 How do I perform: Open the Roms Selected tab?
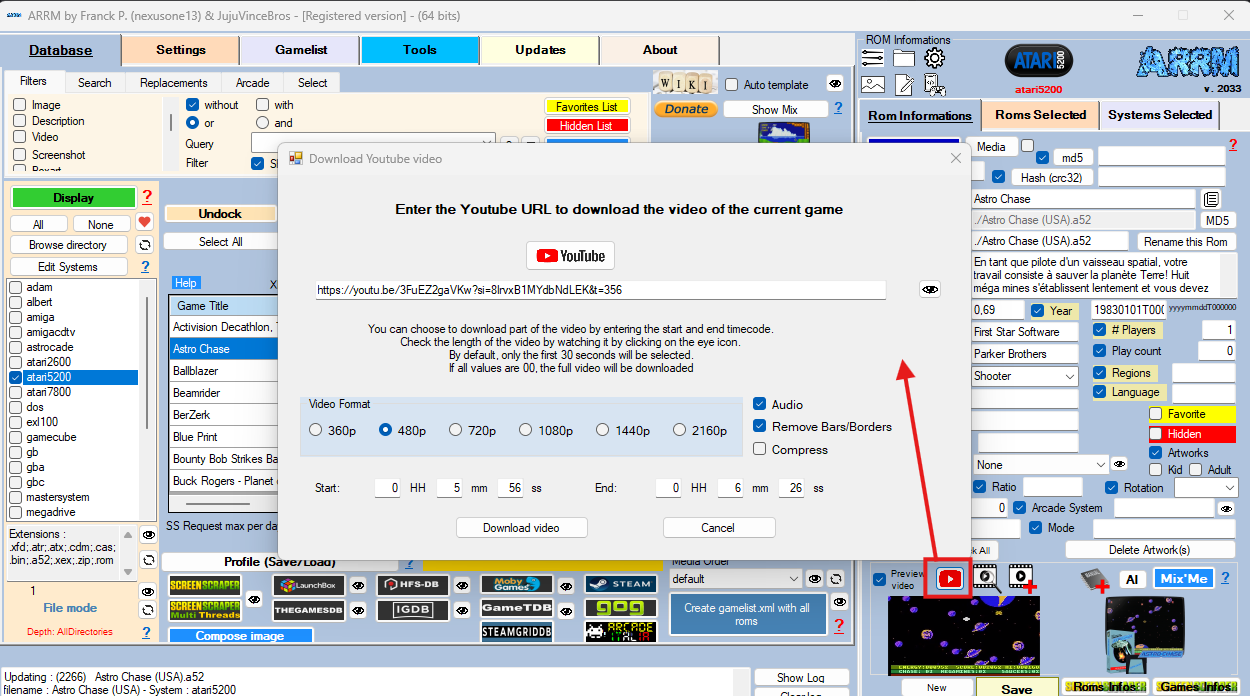1040,115
